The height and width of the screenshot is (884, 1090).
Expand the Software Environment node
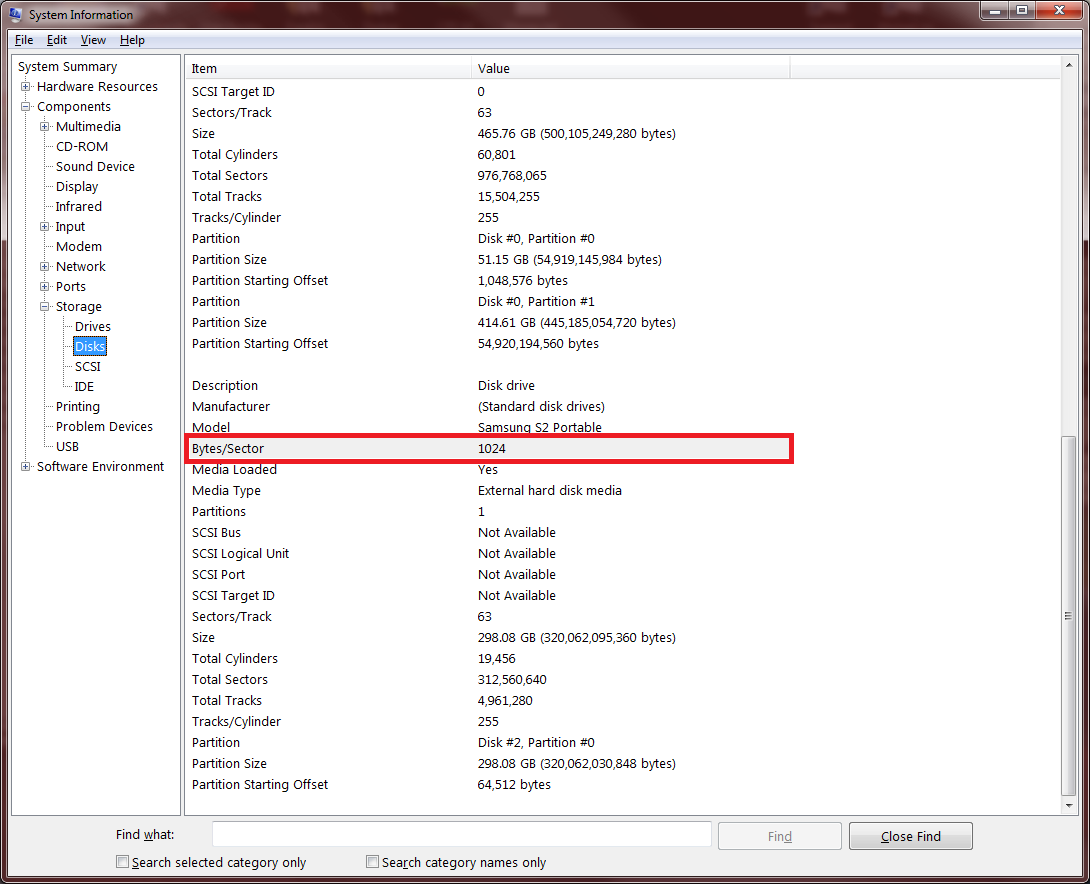[x=26, y=467]
